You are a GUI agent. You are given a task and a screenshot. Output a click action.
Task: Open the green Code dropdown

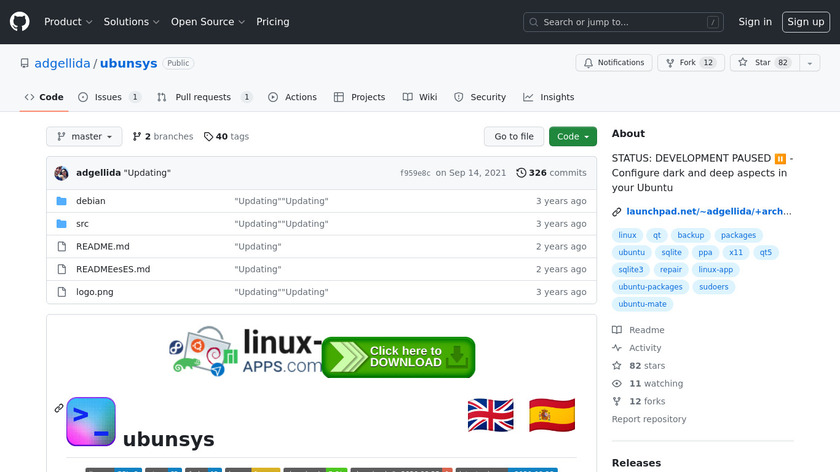572,137
